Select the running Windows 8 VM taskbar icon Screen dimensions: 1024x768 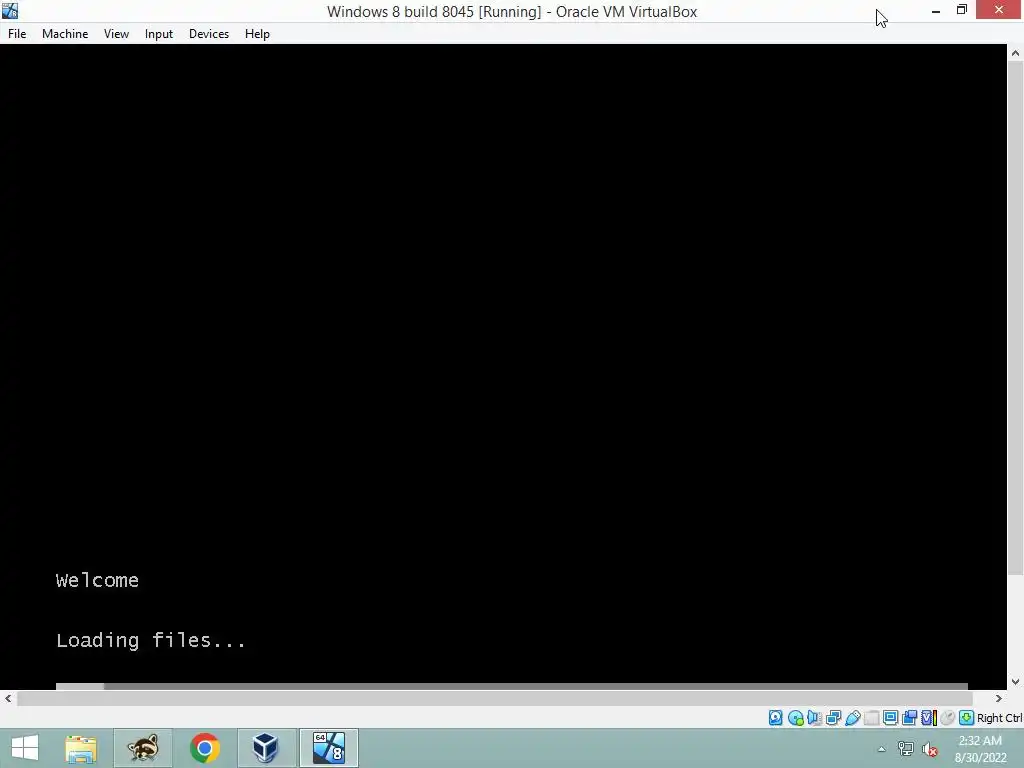(x=328, y=748)
